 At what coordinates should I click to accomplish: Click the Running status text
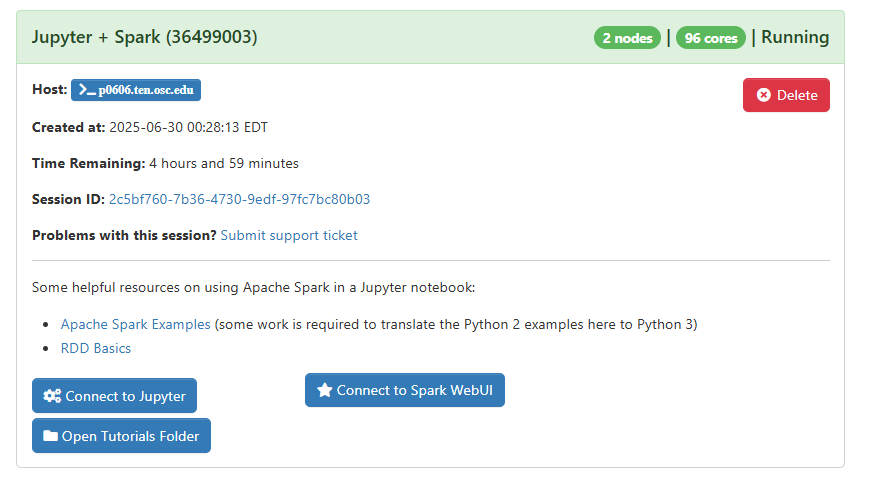tap(795, 37)
